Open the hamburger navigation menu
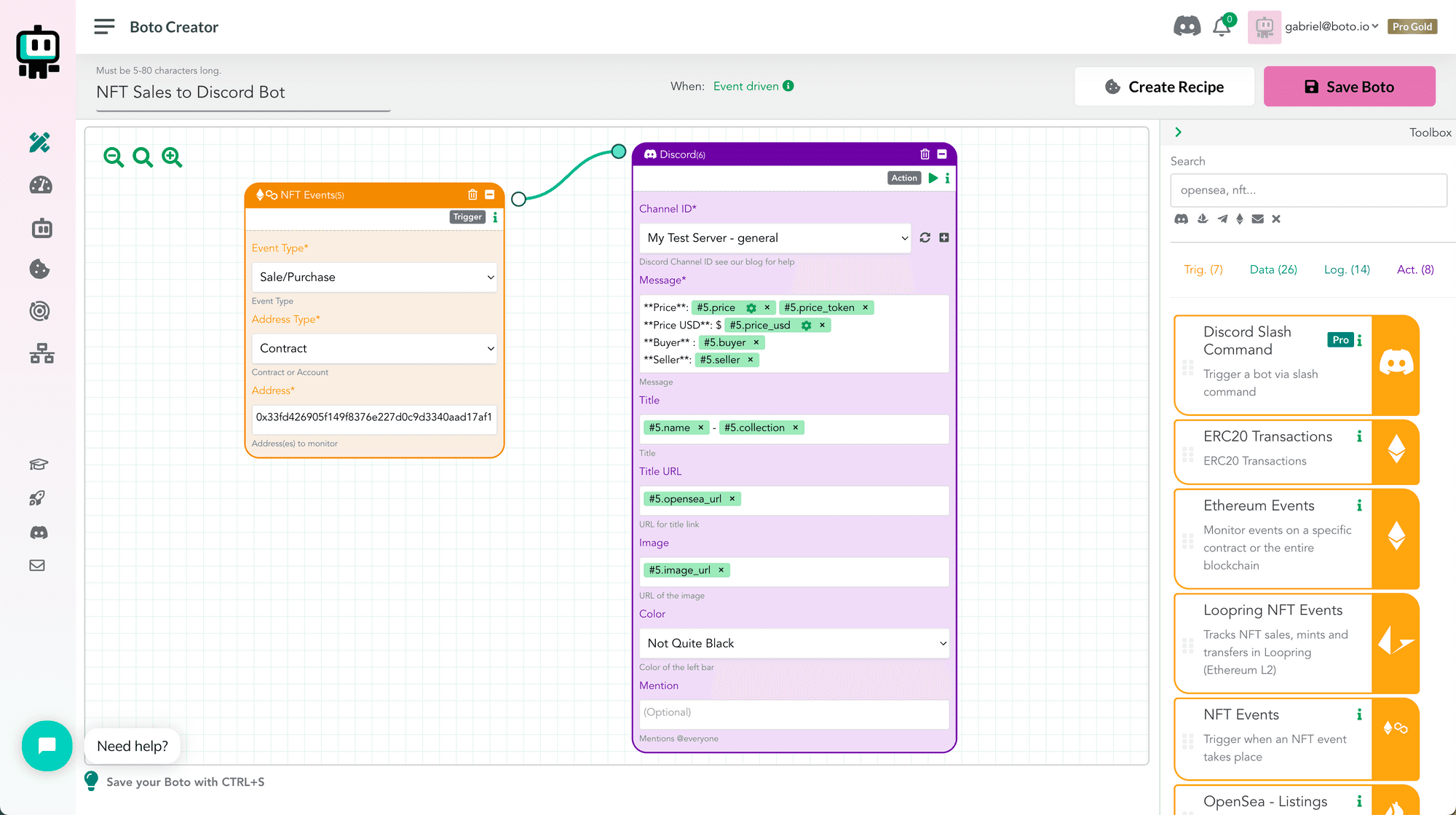 (104, 27)
